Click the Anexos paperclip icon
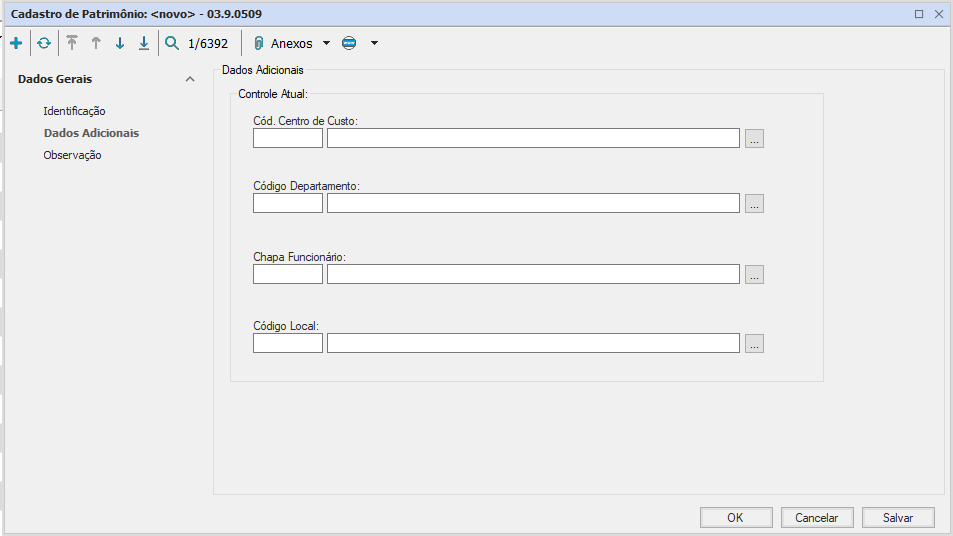 click(x=258, y=44)
